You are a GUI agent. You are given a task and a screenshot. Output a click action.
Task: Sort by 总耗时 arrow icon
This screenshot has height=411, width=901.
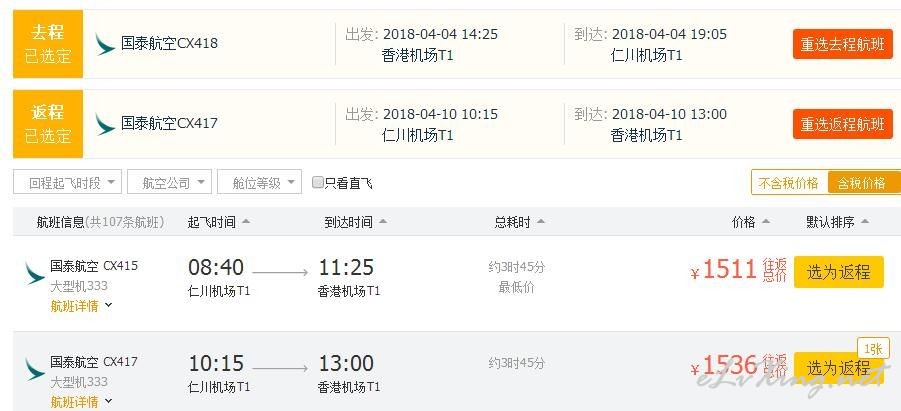(x=541, y=222)
